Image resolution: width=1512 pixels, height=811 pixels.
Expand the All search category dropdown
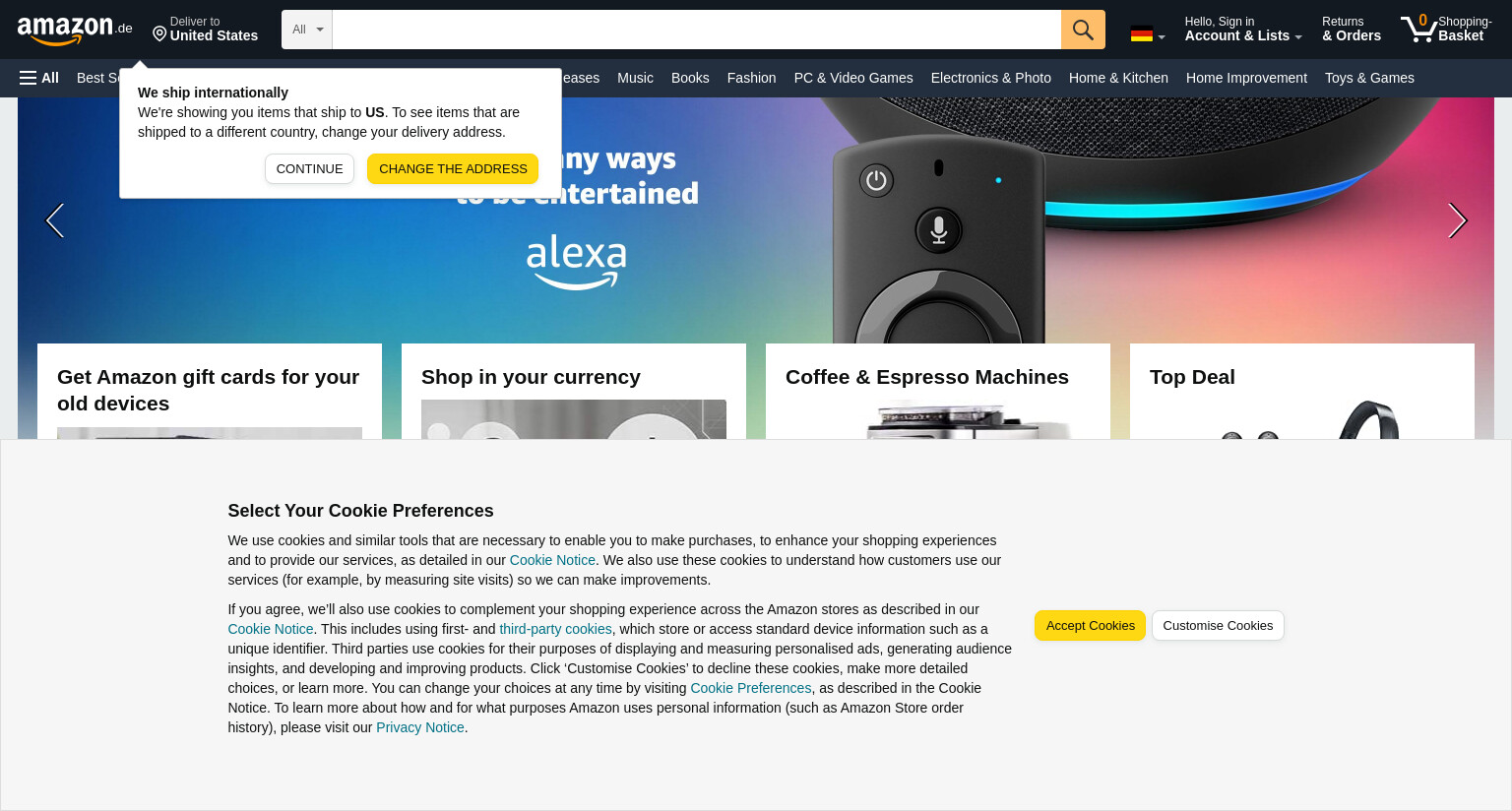point(307,30)
